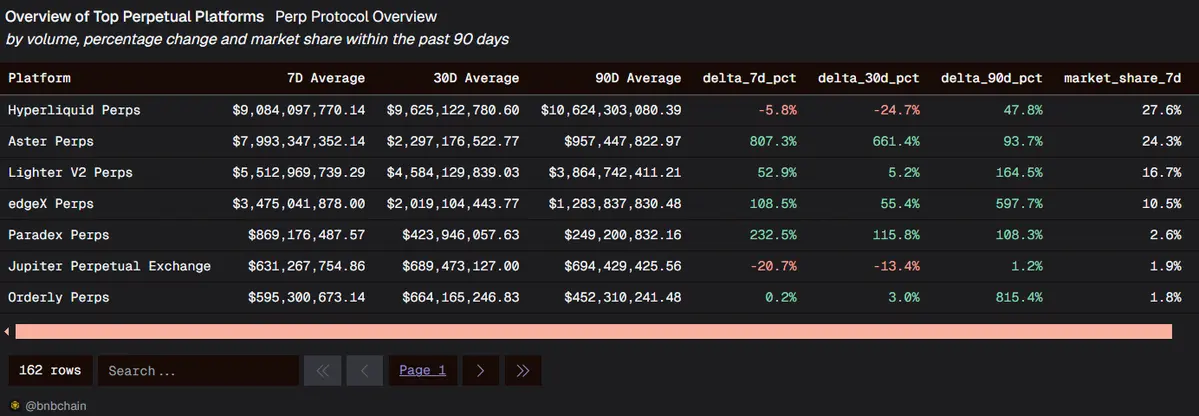
Task: Go to the next page arrow
Action: [480, 370]
